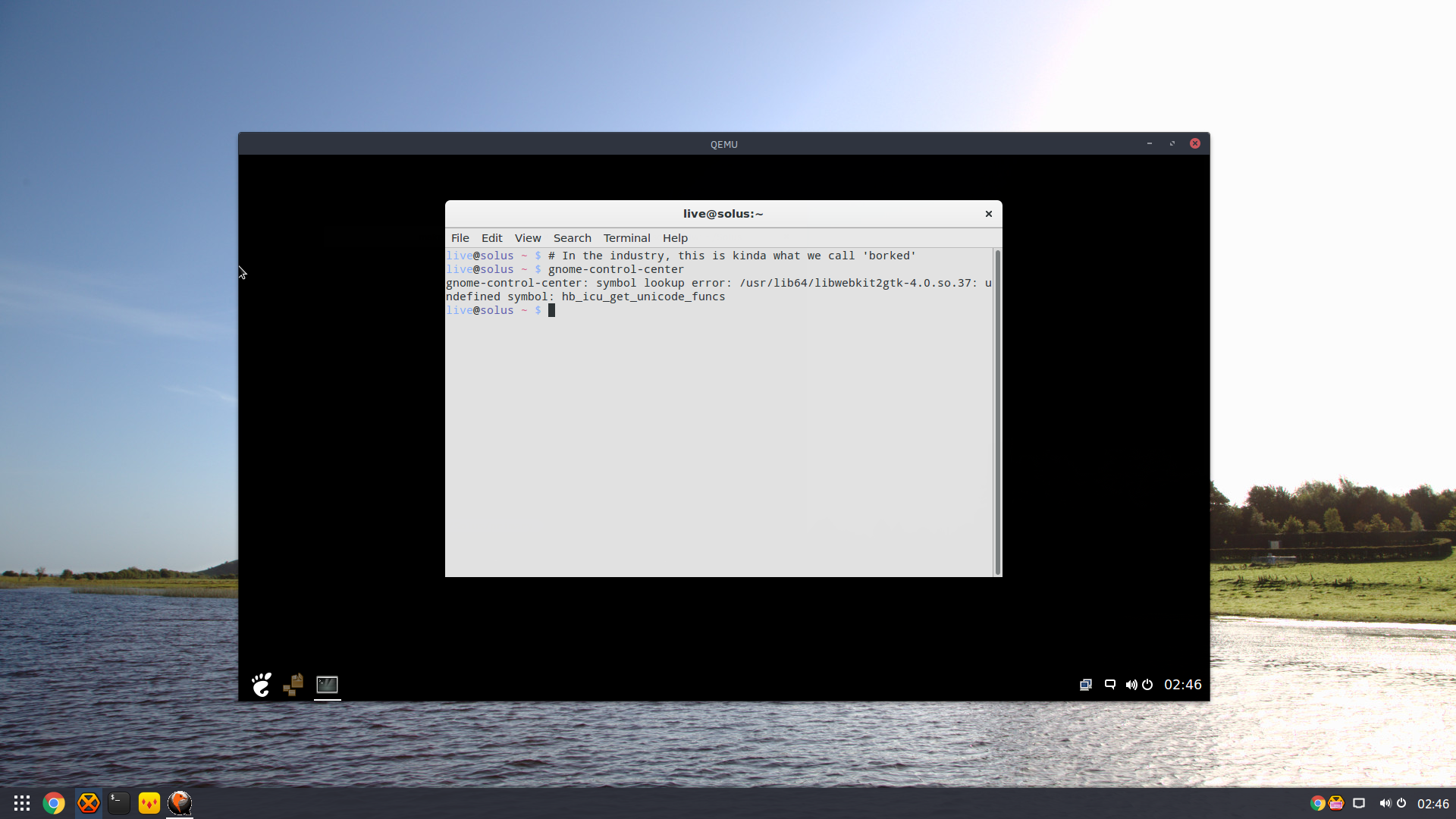Launch the package installer icon in QEMU panel
Screen dimensions: 1456x819
point(293,685)
